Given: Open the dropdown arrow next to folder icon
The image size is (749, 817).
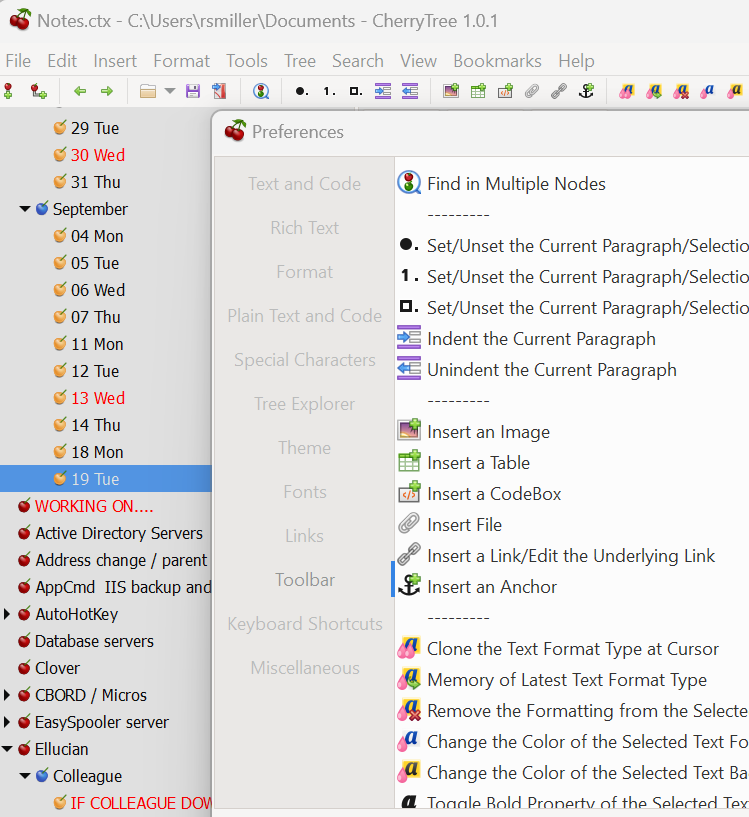Looking at the screenshot, I should click(169, 91).
